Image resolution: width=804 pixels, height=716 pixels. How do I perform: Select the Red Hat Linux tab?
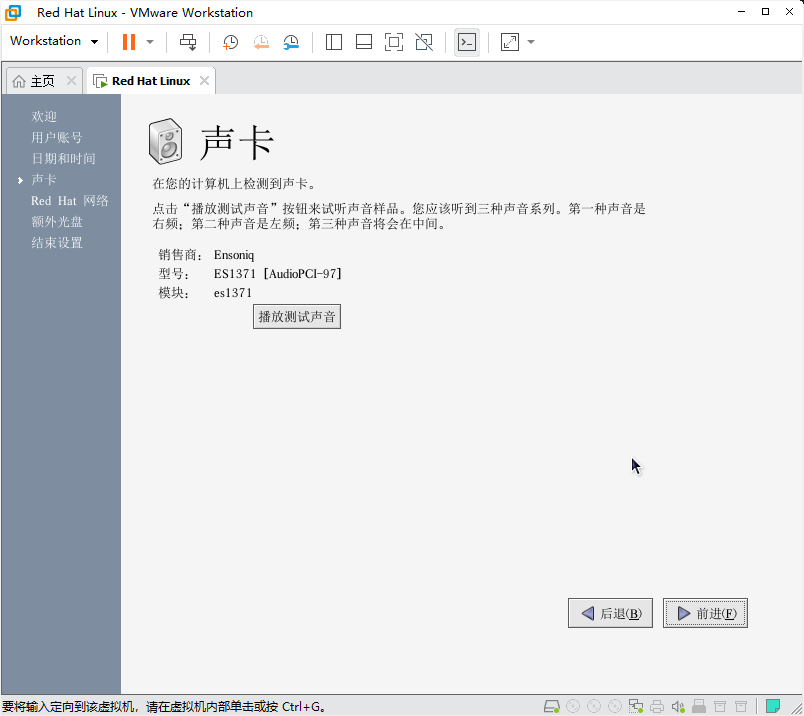148,80
